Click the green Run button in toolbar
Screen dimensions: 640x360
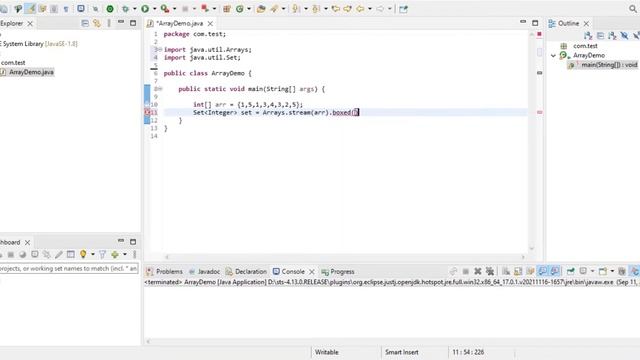click(145, 9)
